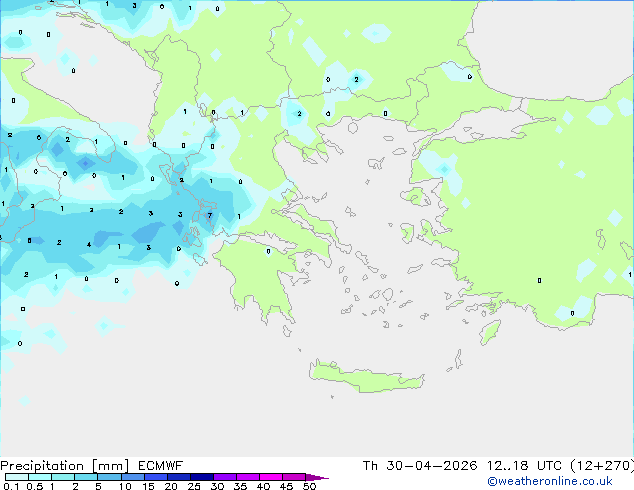Viewport: 634px width, 490px height.
Task: Click the "[mm]" unit label
Action: pyautogui.click(x=110, y=466)
